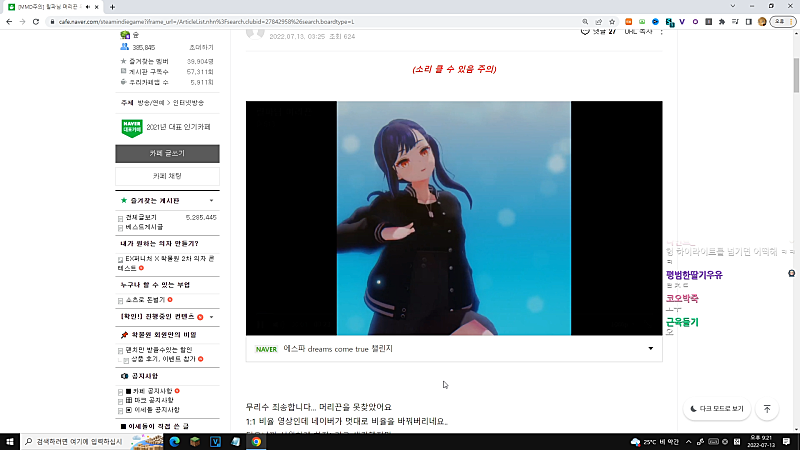This screenshot has height=450, width=800.
Task: Open a new browser tab
Action: [x=112, y=7]
